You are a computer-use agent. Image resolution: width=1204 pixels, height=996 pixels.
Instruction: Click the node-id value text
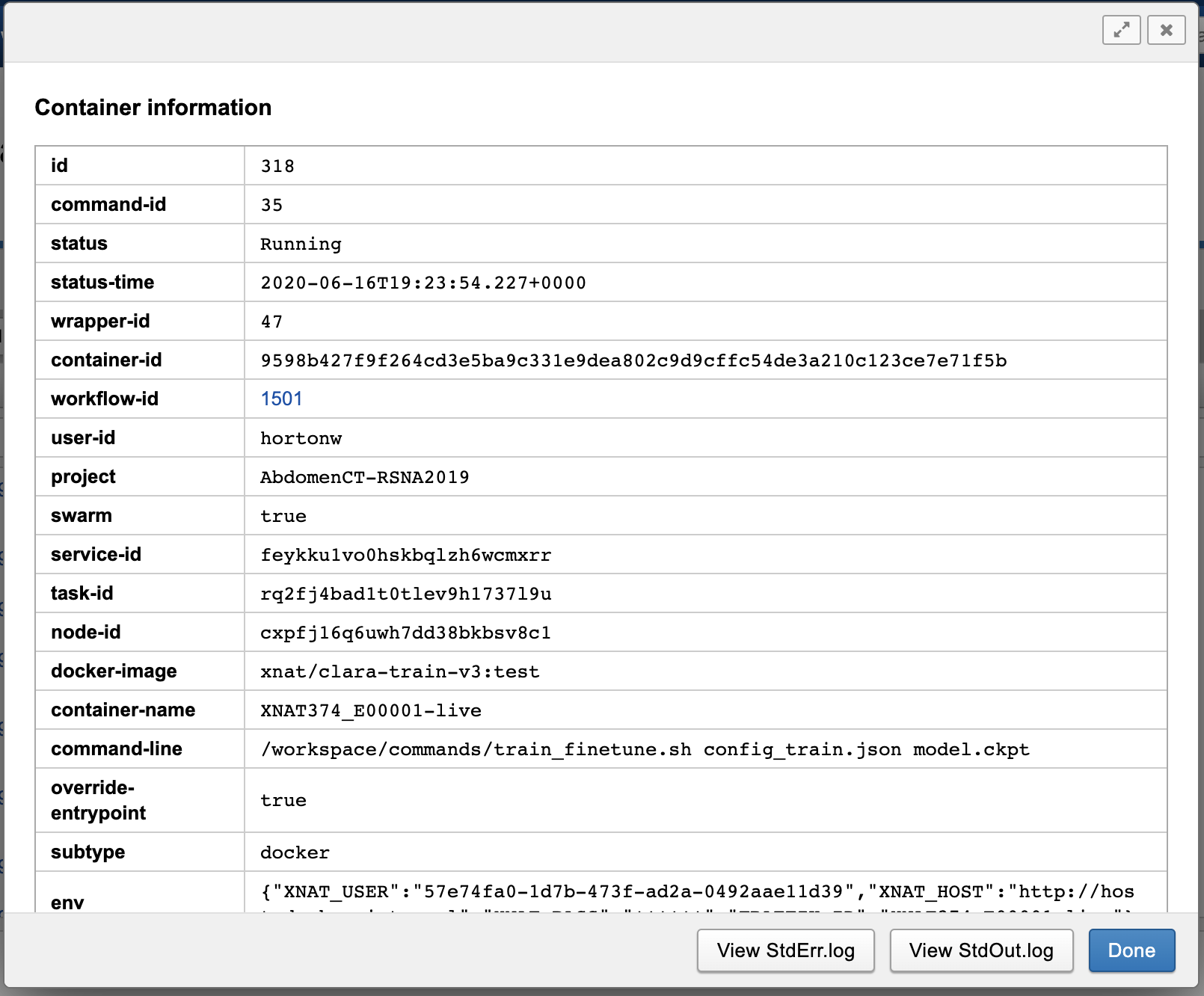(x=405, y=633)
